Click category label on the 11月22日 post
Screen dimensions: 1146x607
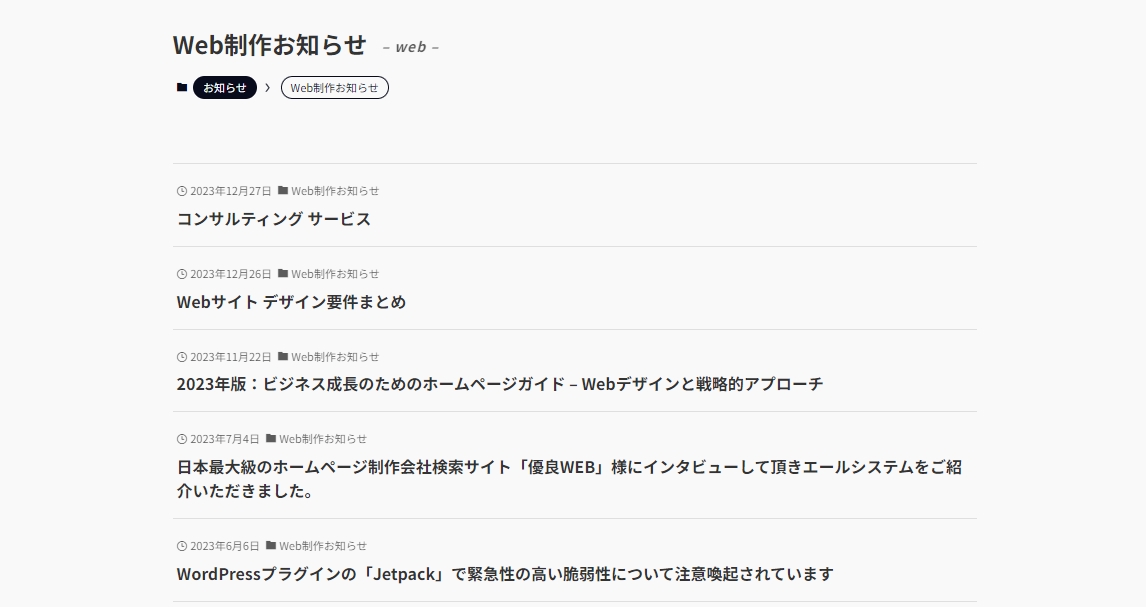pos(335,357)
